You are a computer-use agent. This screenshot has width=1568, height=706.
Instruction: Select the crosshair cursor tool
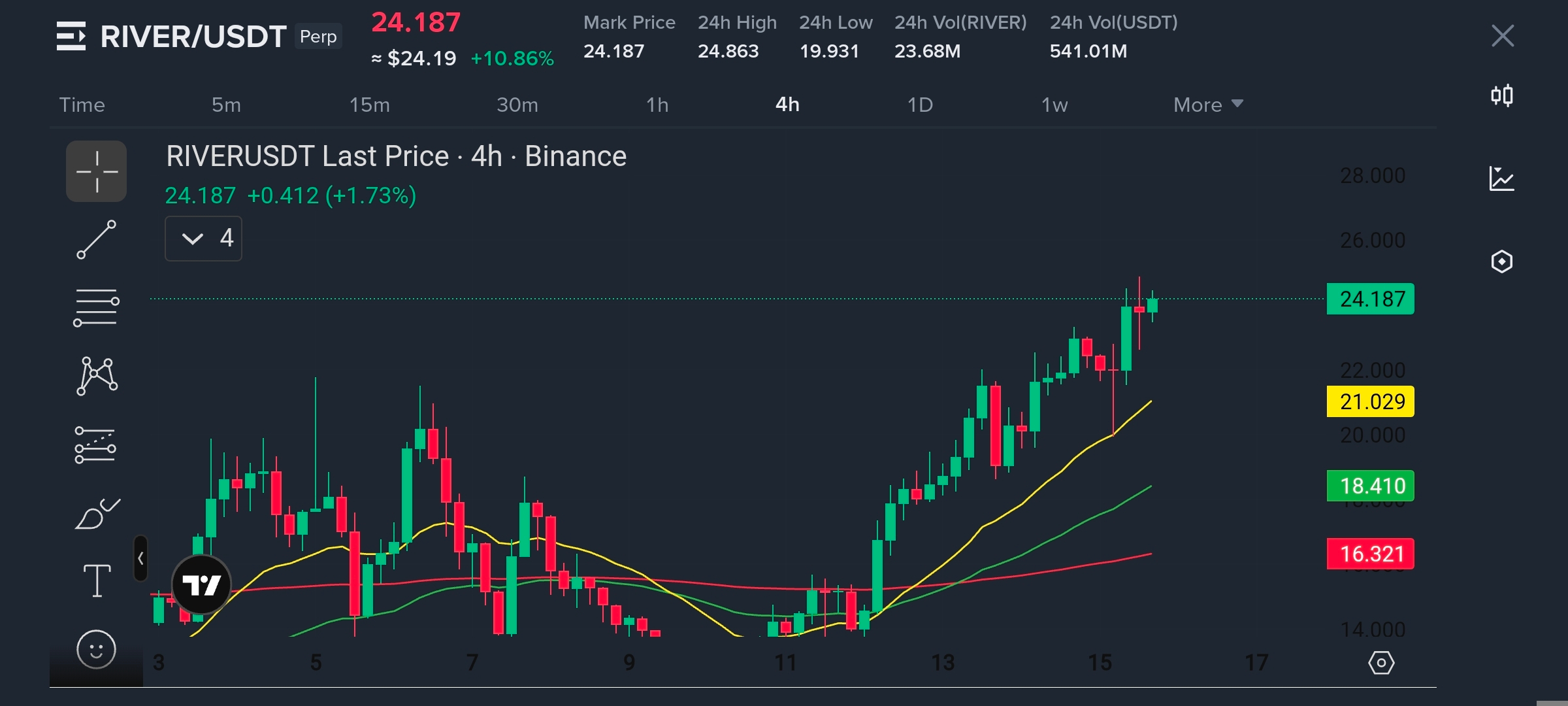click(96, 171)
